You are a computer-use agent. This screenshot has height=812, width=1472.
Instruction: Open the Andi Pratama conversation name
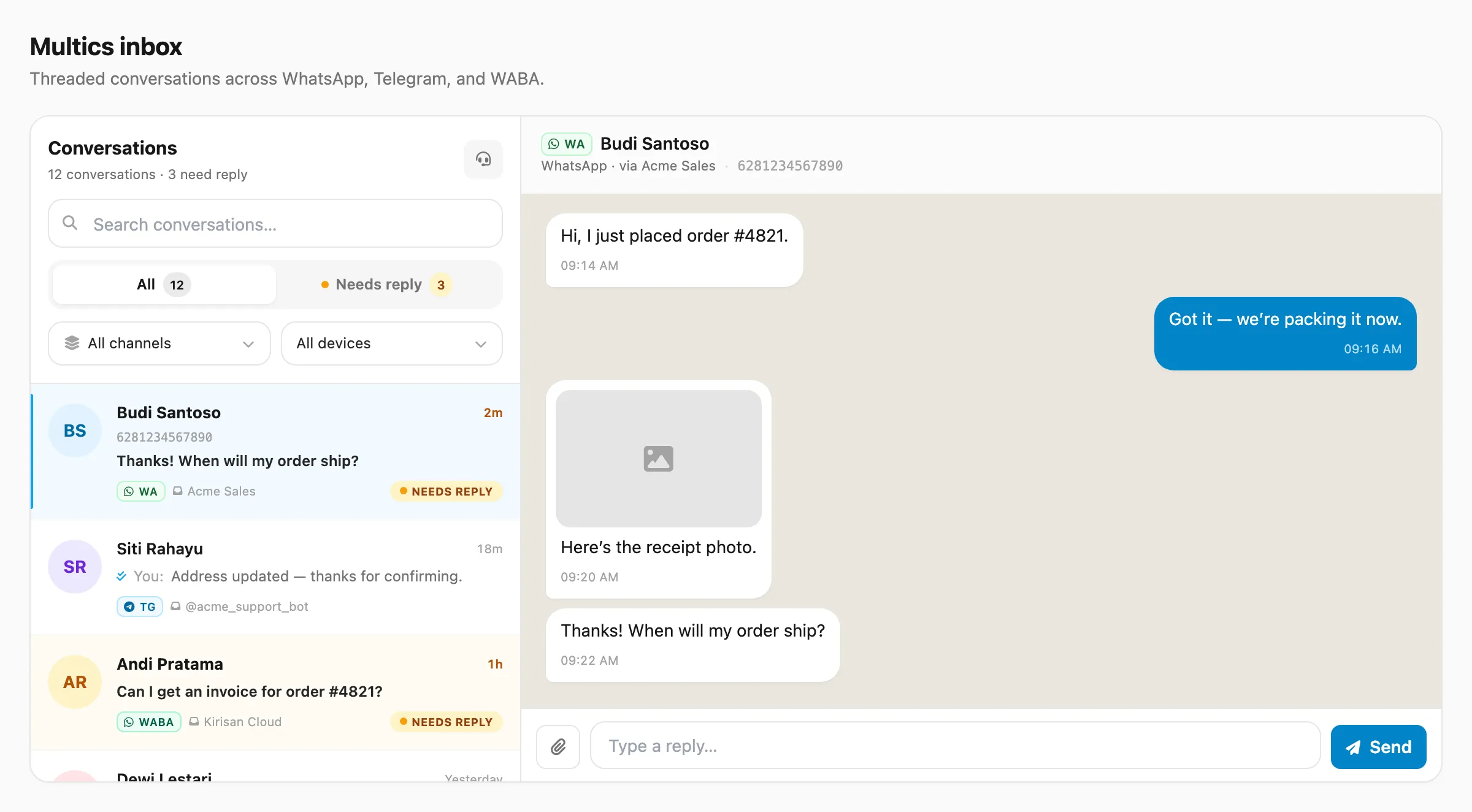click(x=170, y=664)
